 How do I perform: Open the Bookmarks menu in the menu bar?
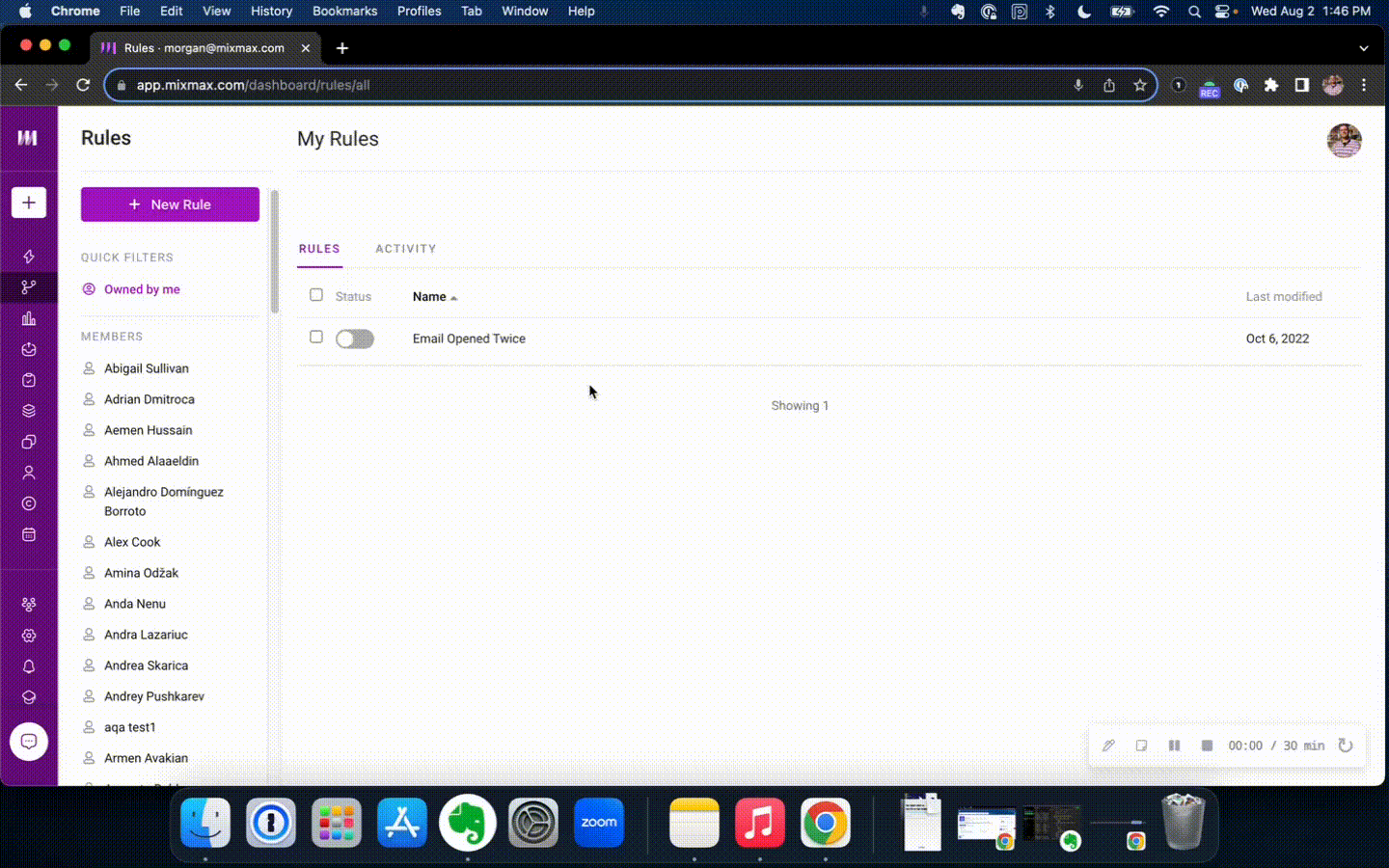(344, 11)
